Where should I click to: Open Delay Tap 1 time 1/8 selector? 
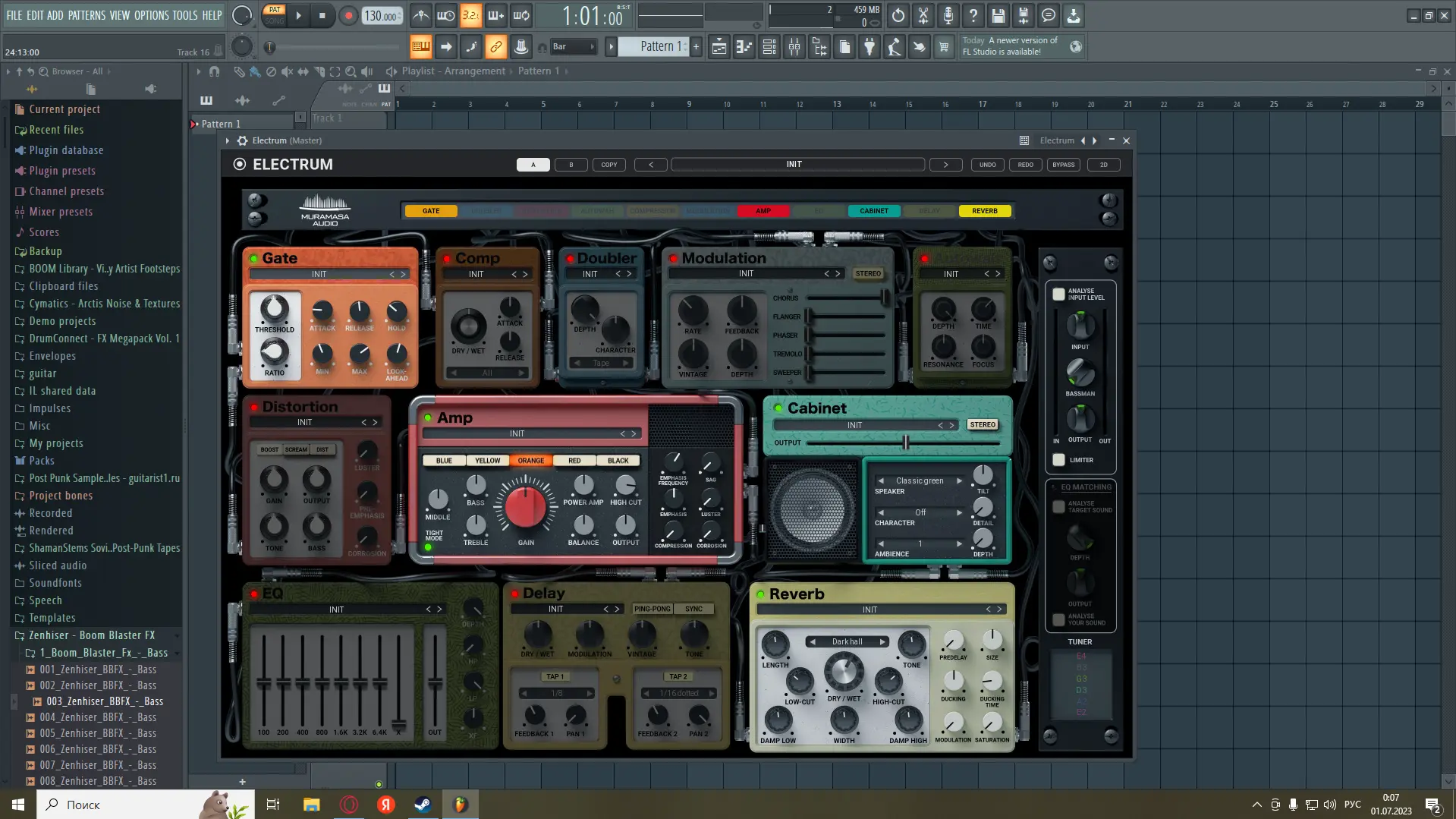point(557,693)
